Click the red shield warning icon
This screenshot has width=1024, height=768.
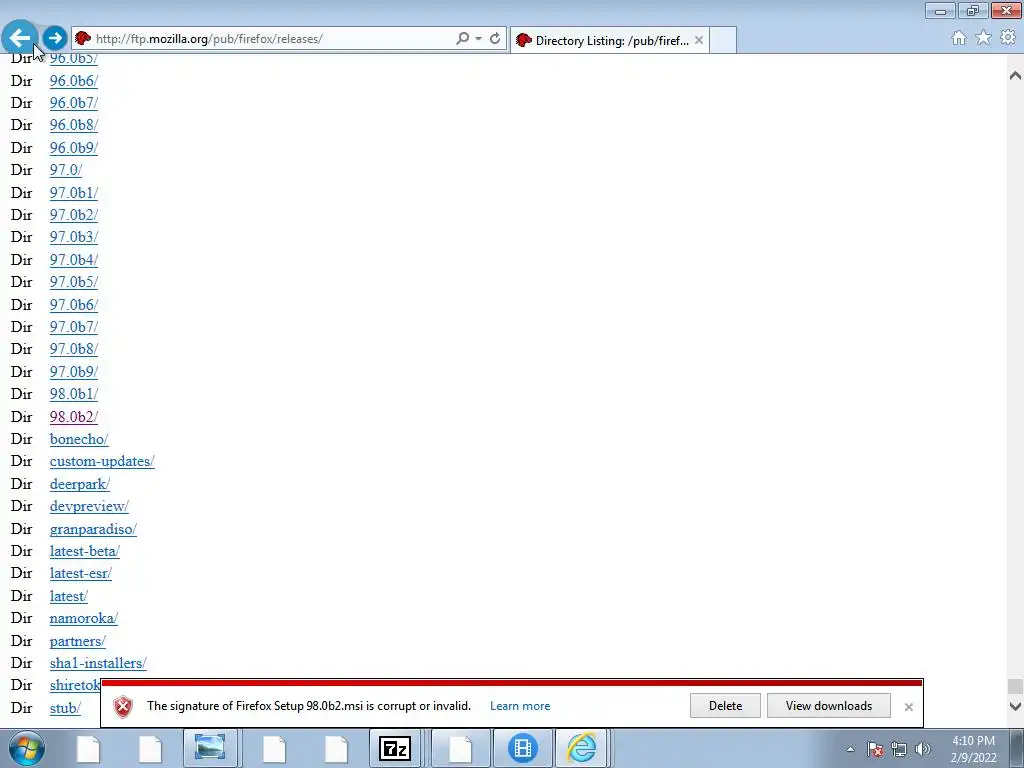click(123, 707)
